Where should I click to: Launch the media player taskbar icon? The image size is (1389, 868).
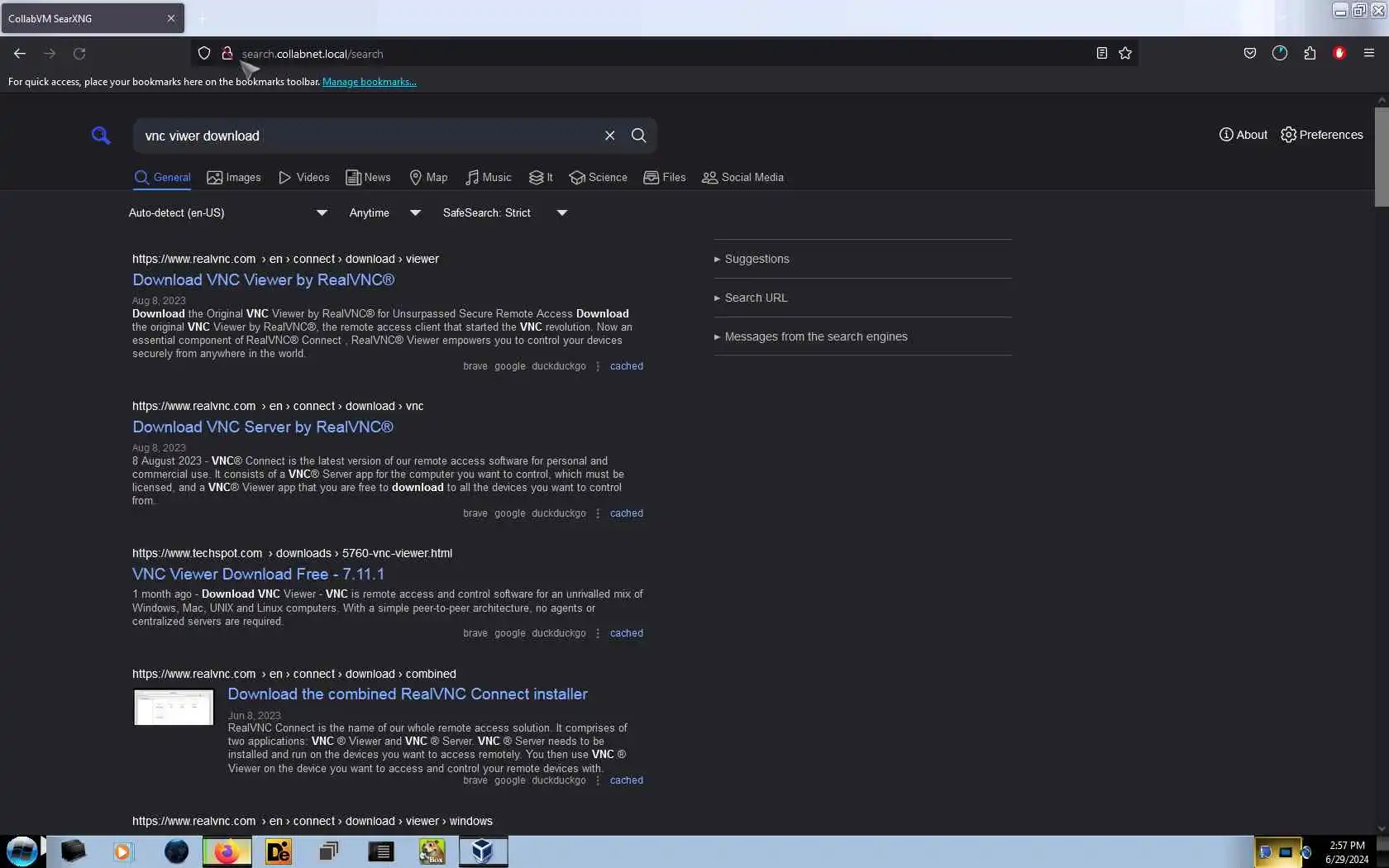pyautogui.click(x=123, y=851)
